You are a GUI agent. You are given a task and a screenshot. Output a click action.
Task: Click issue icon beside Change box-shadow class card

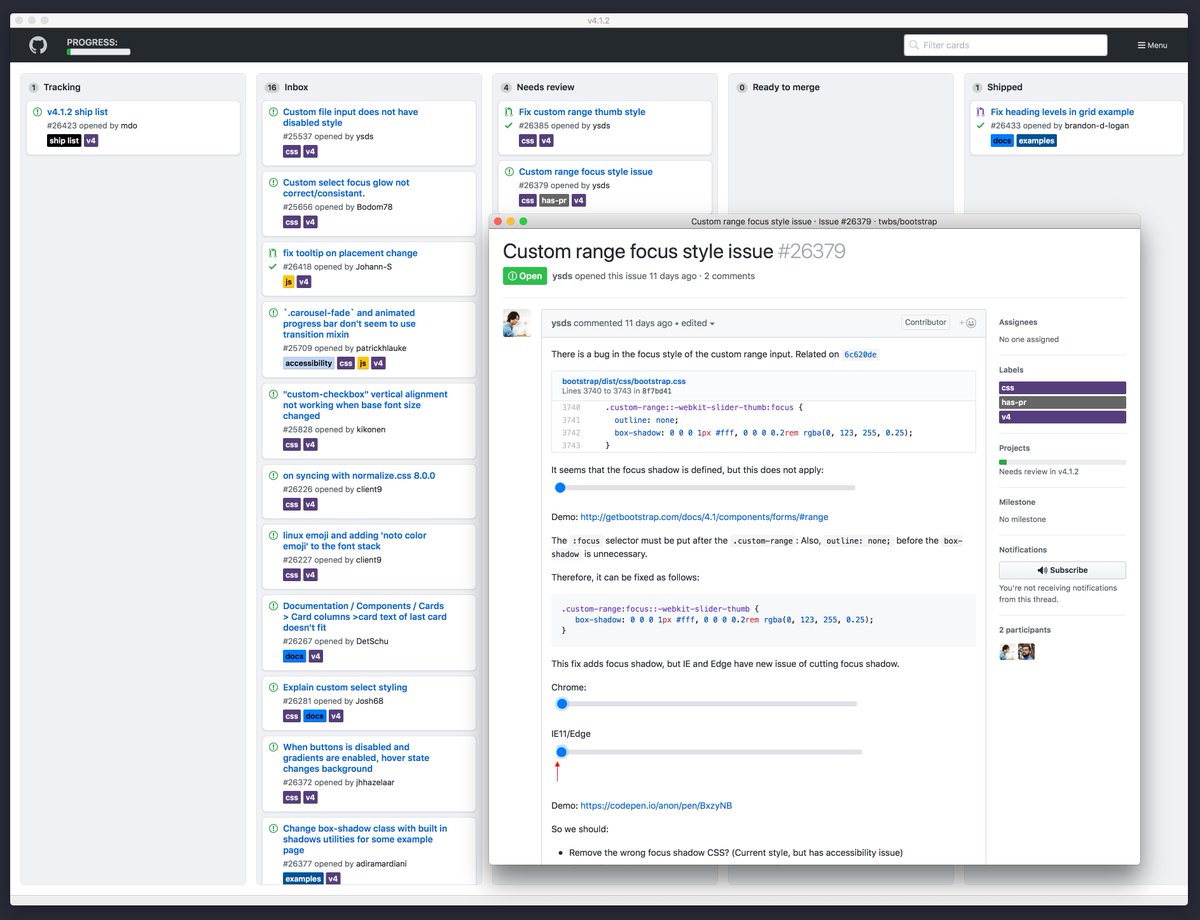[273, 829]
